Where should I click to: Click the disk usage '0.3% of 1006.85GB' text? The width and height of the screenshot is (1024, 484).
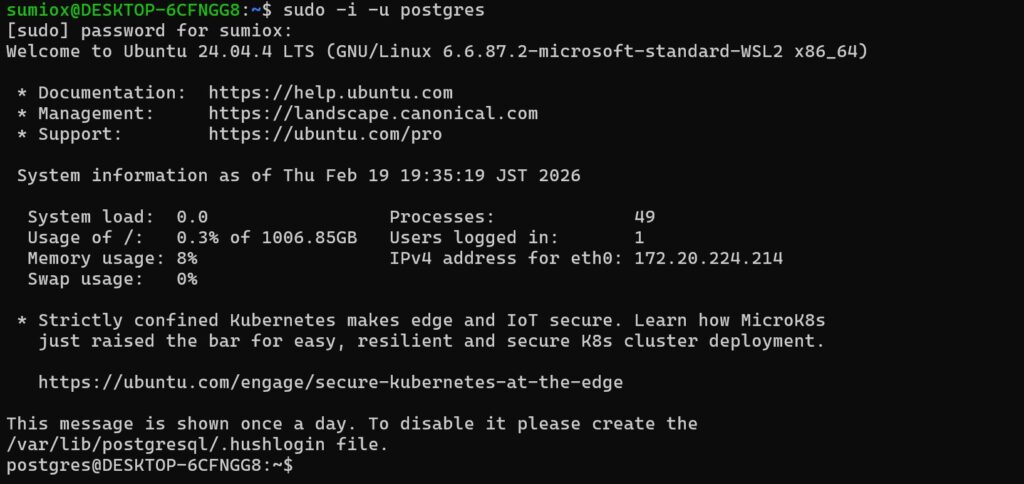(x=266, y=238)
